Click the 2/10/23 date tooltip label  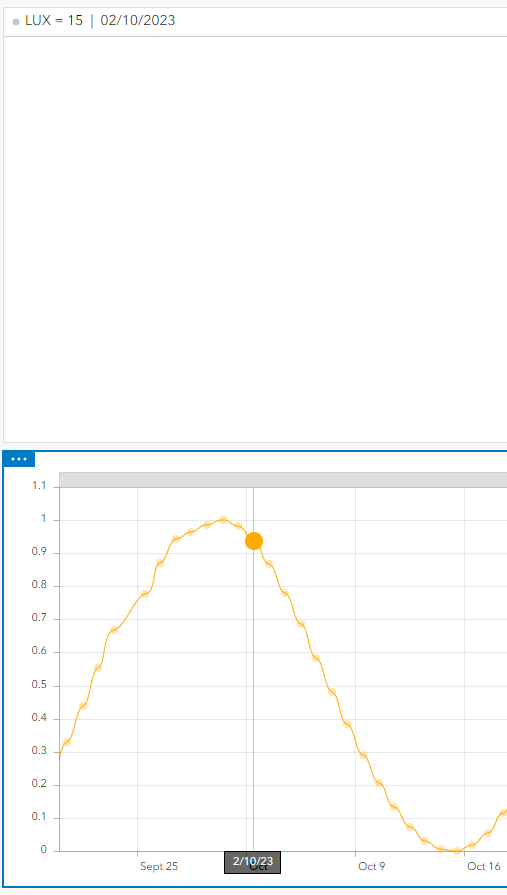(x=252, y=861)
